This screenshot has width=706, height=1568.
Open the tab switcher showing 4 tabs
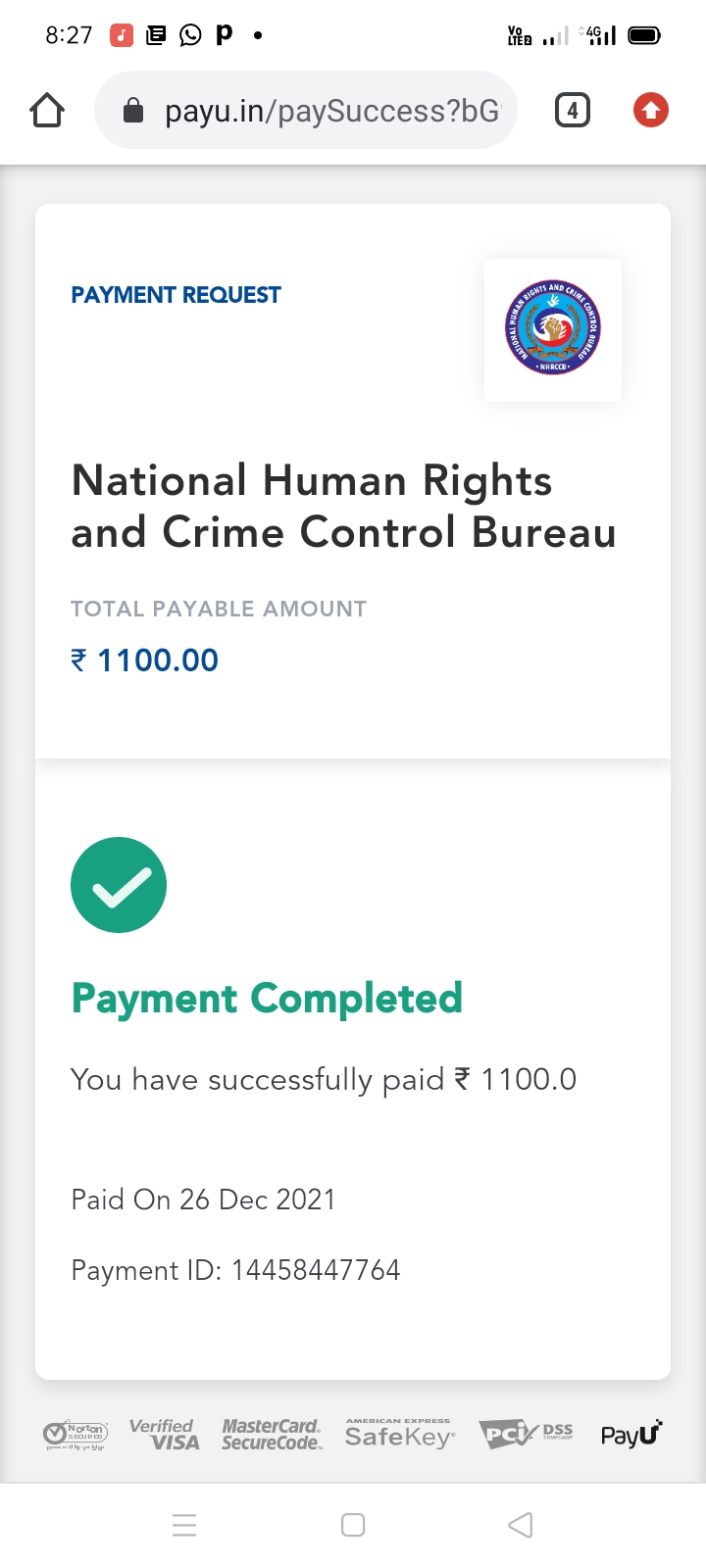click(x=573, y=111)
